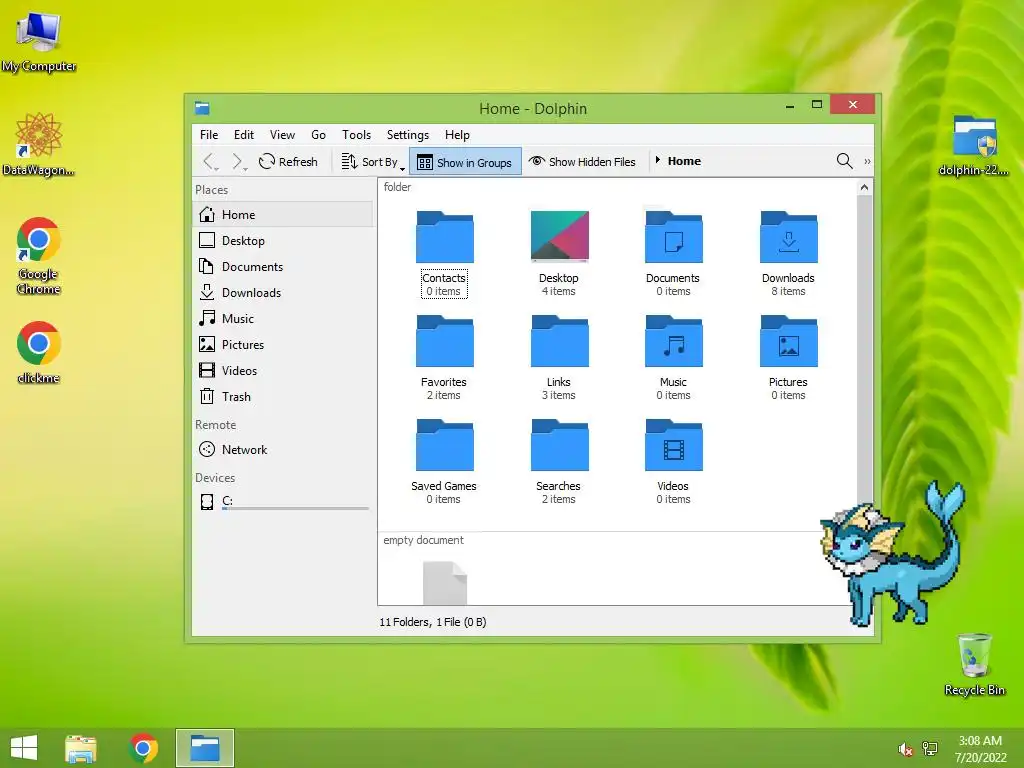
Task: Open Trash in Places panel
Action: pos(283,396)
